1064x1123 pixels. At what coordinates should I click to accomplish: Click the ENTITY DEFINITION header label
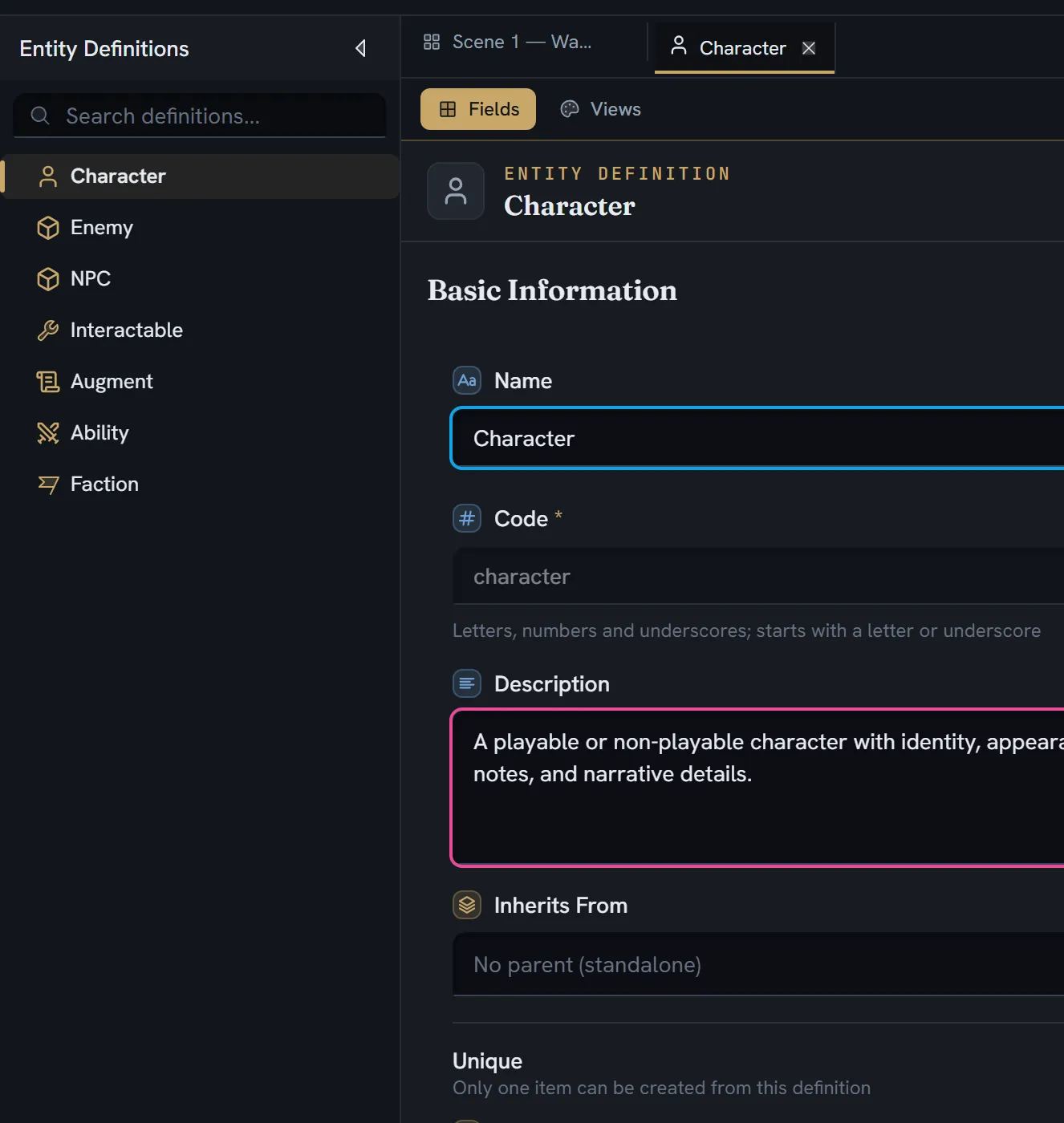tap(617, 173)
